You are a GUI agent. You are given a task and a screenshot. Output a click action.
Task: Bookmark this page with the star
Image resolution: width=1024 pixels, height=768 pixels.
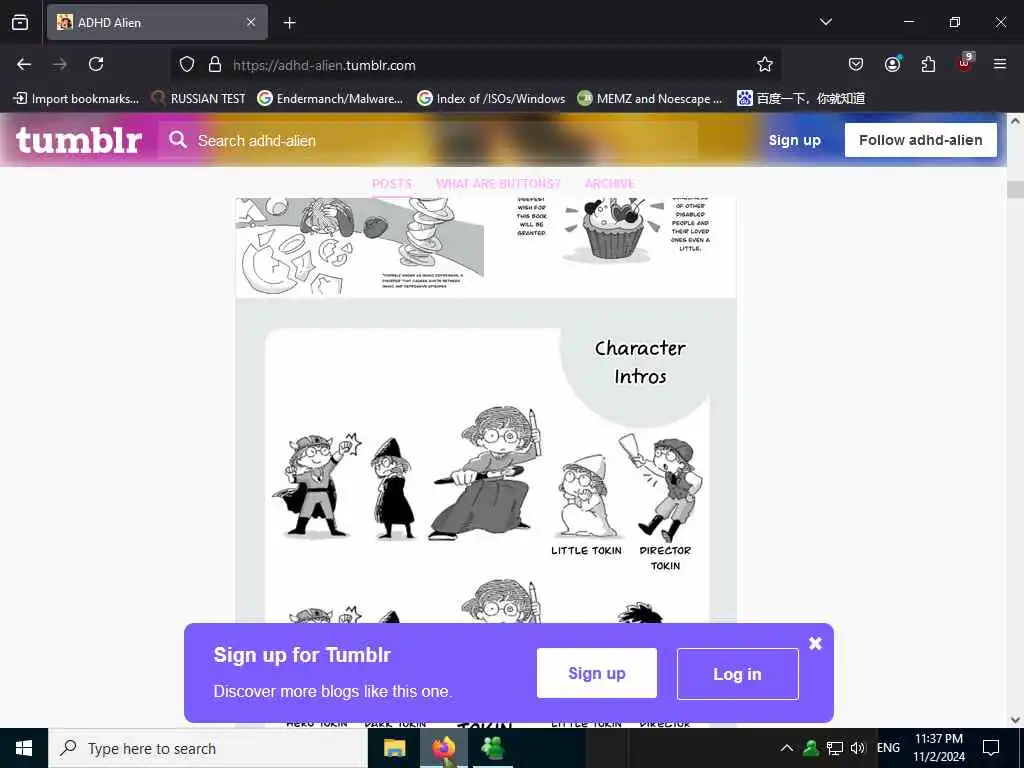pos(765,64)
